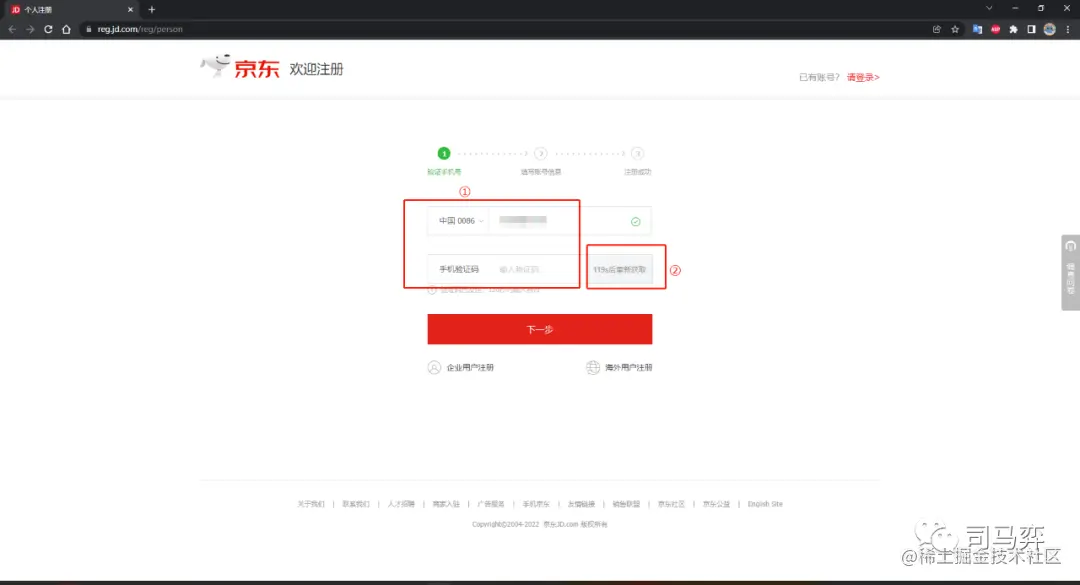Open the translate extension icon
The image size is (1080, 585).
977,29
